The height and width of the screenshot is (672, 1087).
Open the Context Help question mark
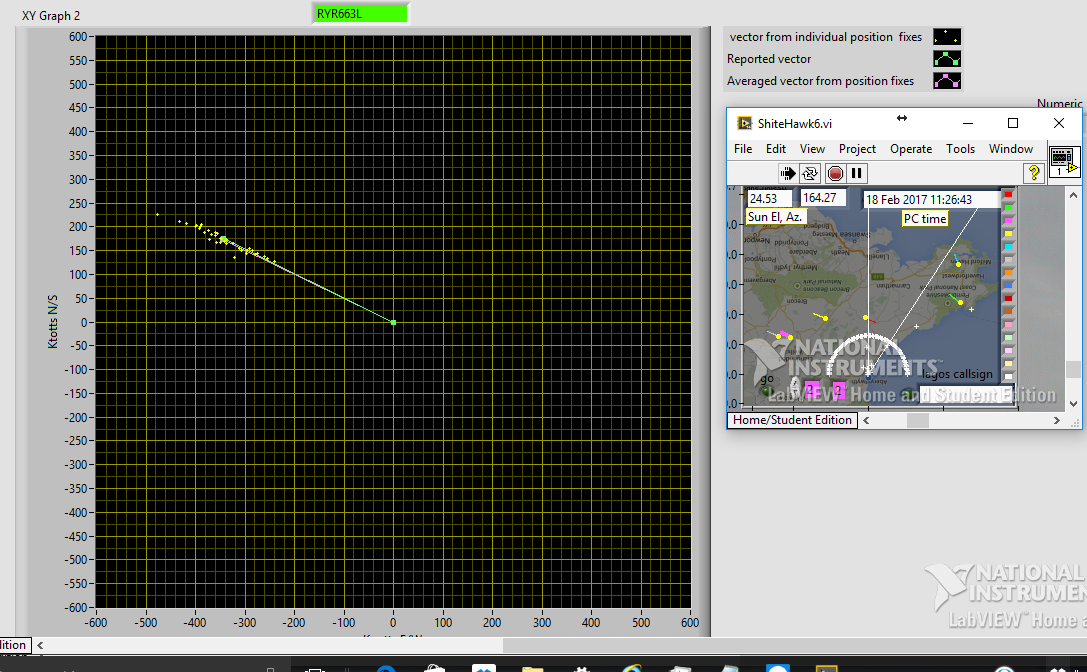click(1033, 173)
